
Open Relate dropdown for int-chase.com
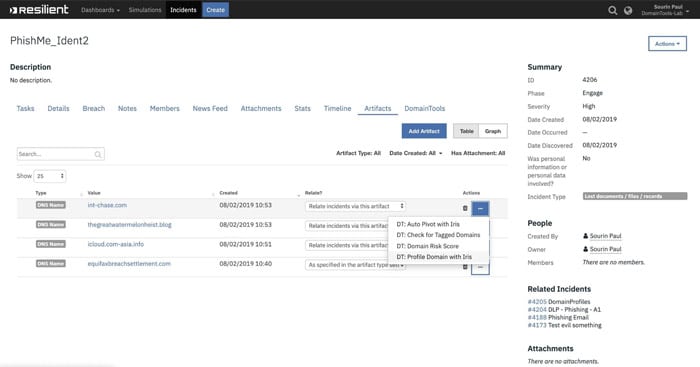pos(355,206)
